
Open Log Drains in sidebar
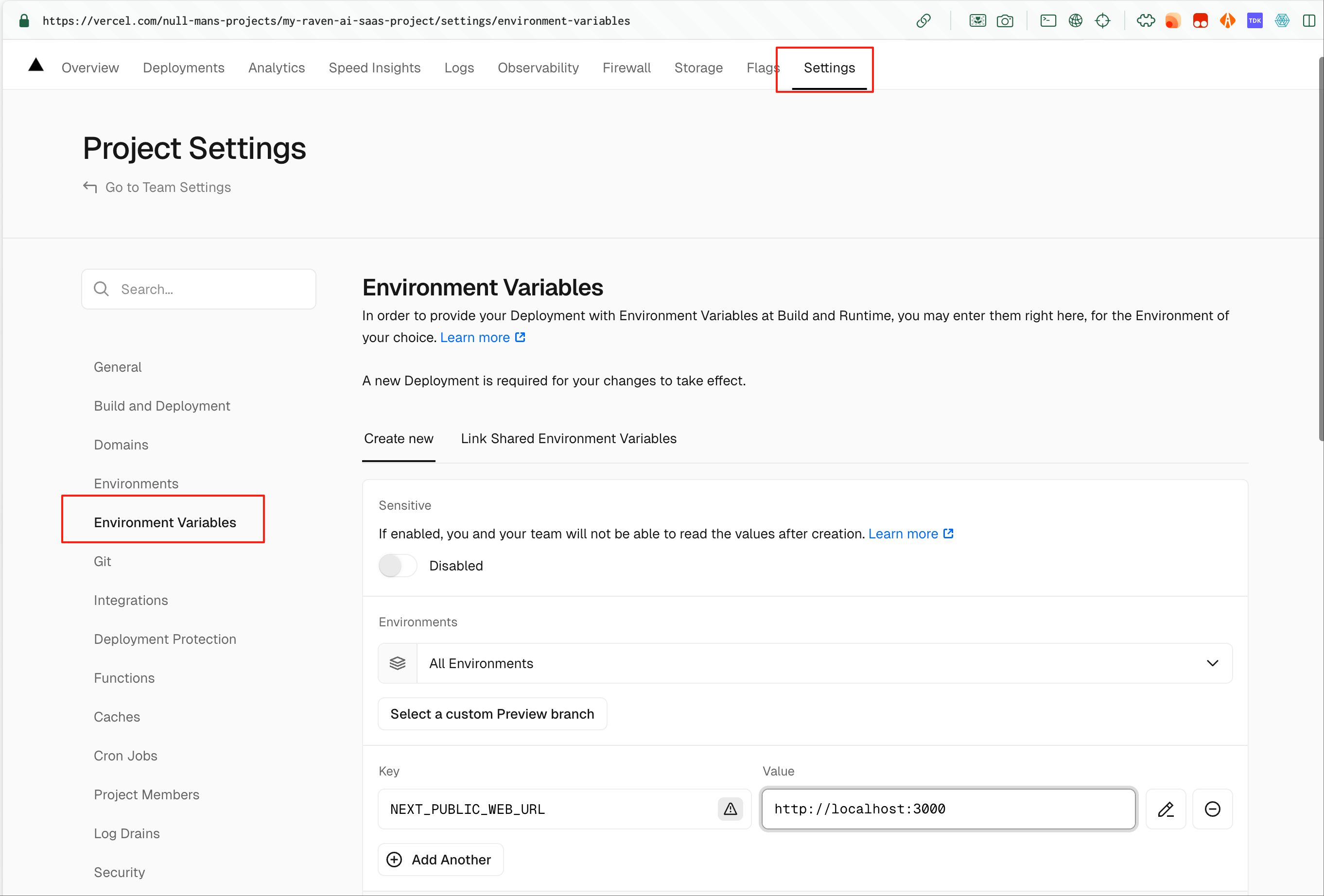click(126, 833)
